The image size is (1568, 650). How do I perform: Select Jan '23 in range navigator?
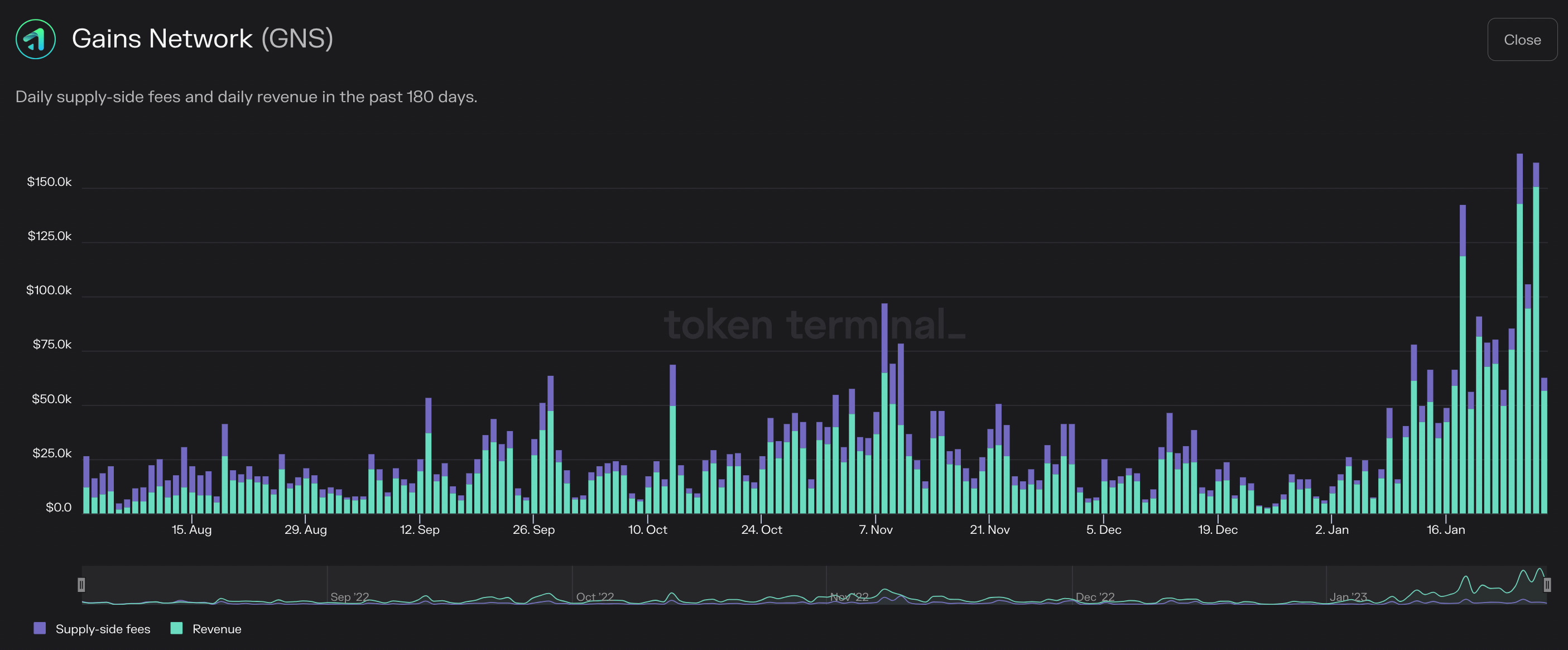pyautogui.click(x=1348, y=596)
